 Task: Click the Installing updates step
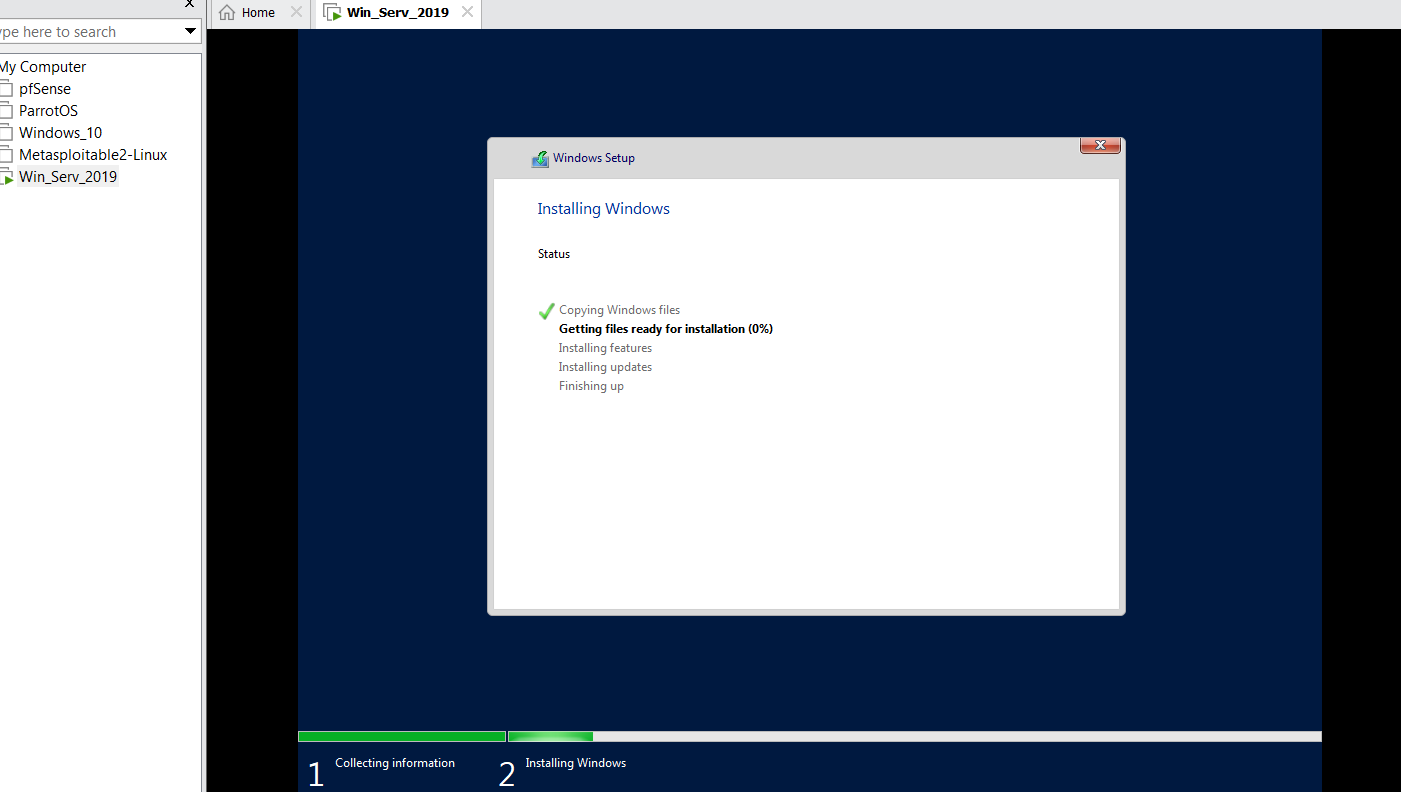coord(605,367)
